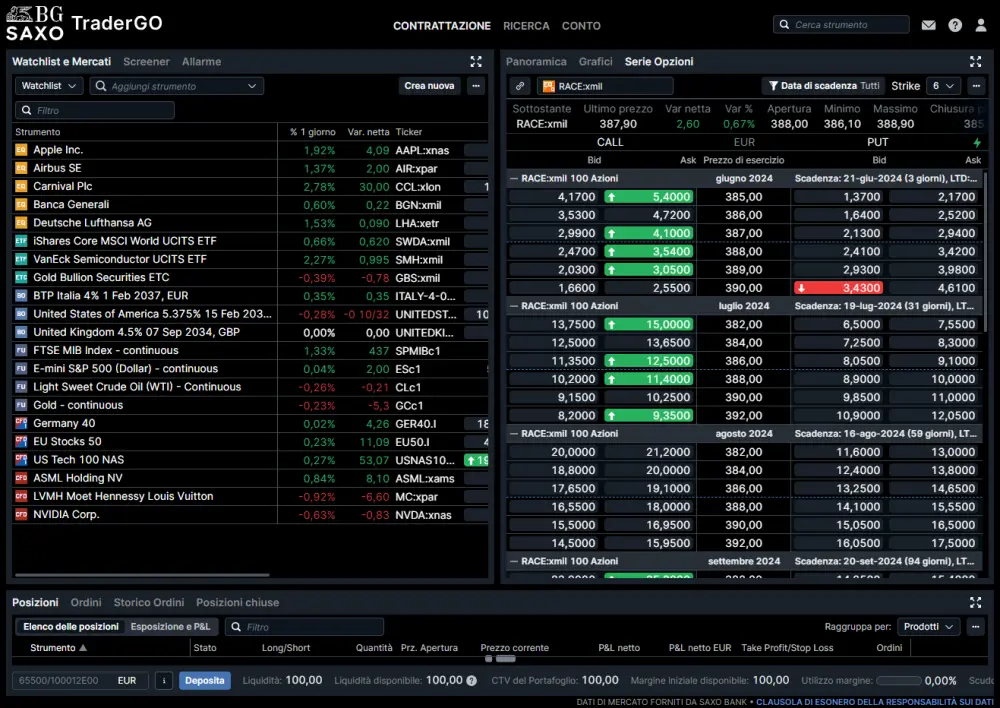Viewport: 1000px width, 708px height.
Task: Click the NVIDIA Corp. CFD icon
Action: click(x=21, y=515)
